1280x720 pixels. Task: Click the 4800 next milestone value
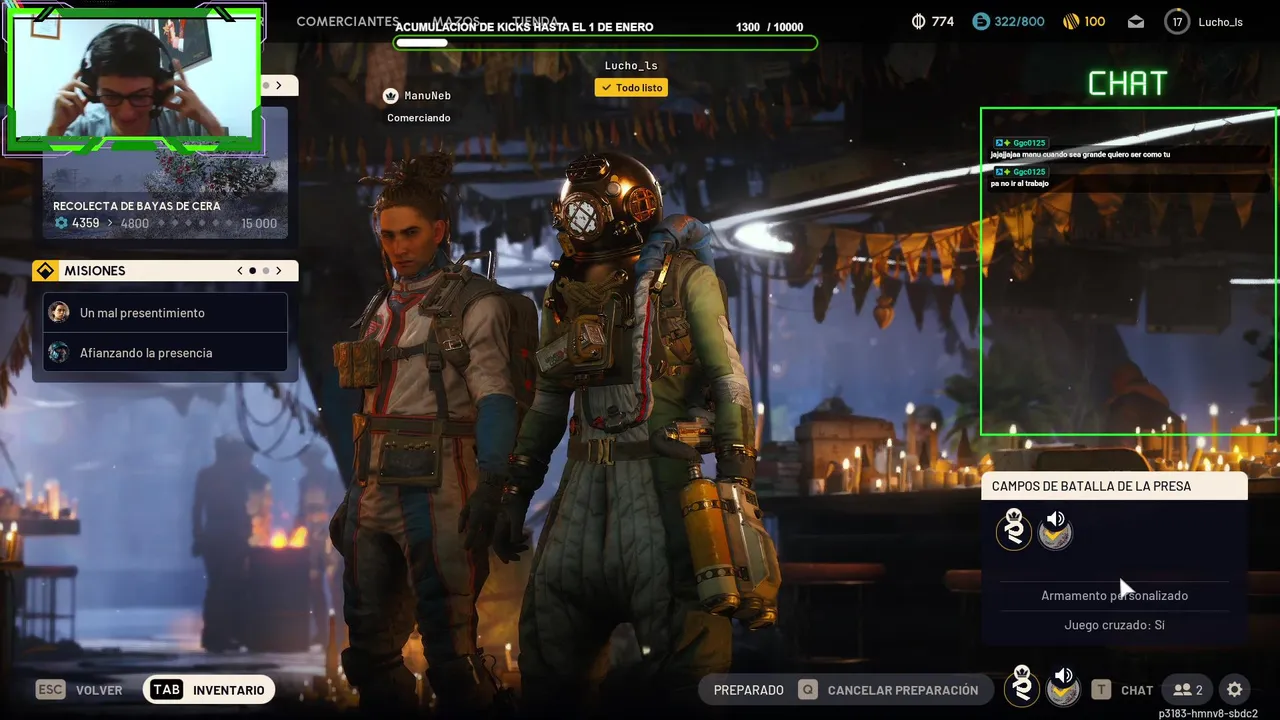click(x=134, y=223)
